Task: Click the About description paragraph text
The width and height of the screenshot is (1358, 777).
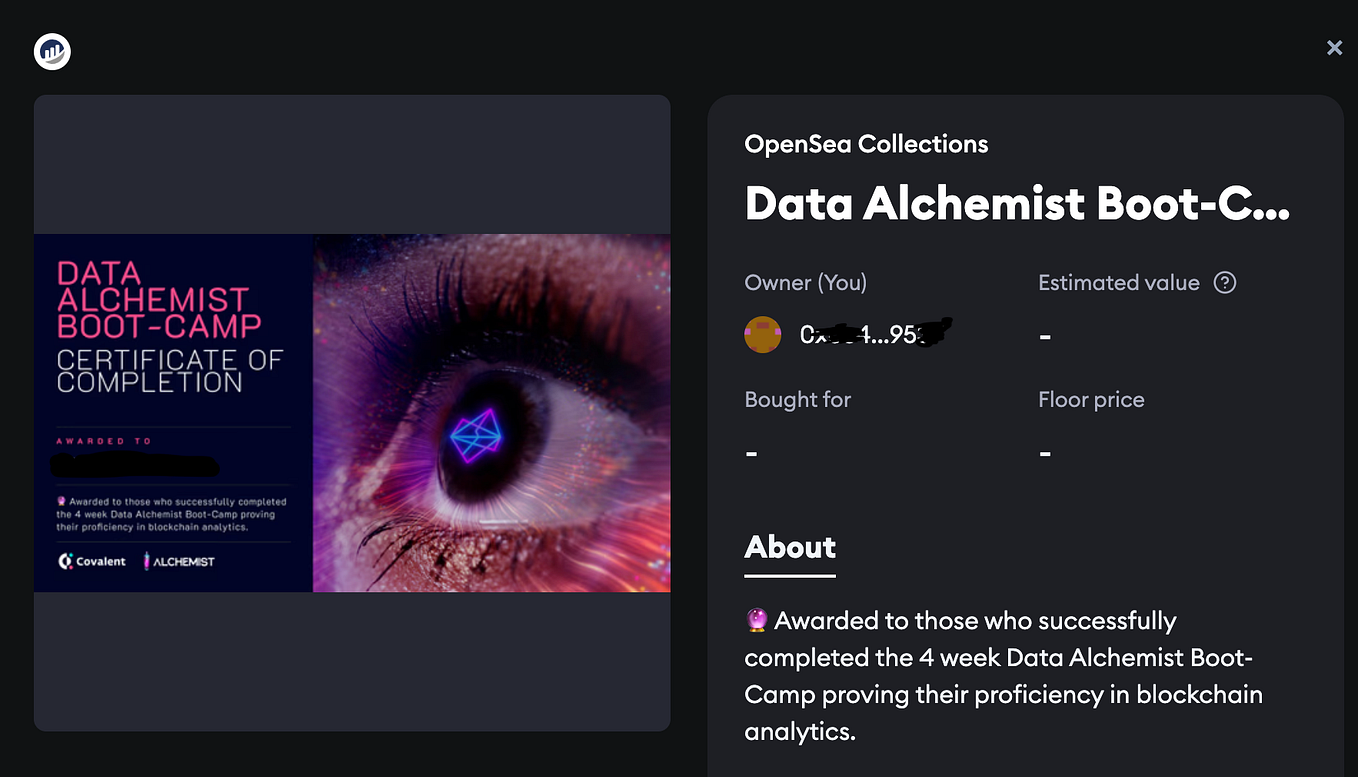Action: pos(1004,676)
